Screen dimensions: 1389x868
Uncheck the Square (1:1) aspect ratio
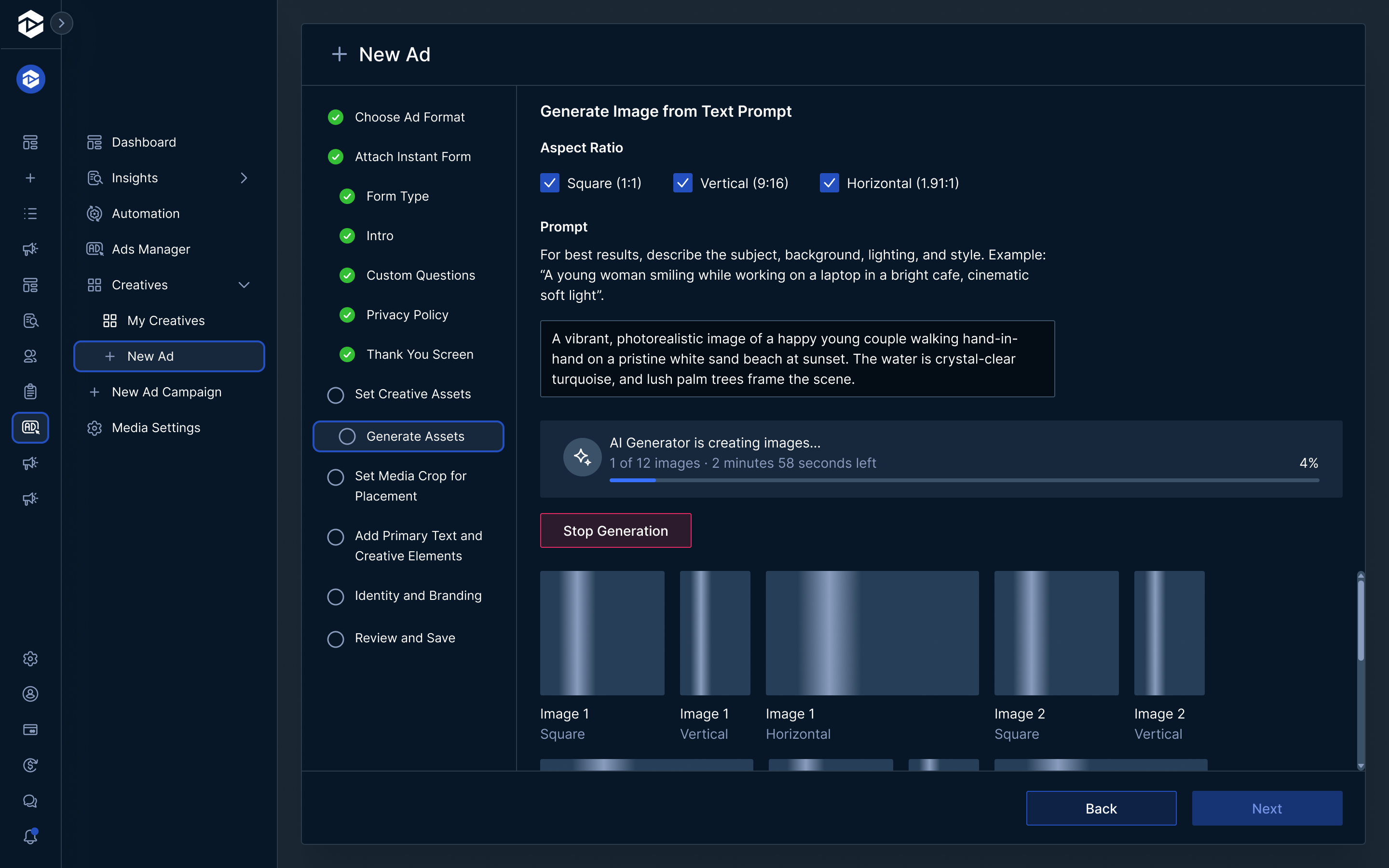coord(549,183)
